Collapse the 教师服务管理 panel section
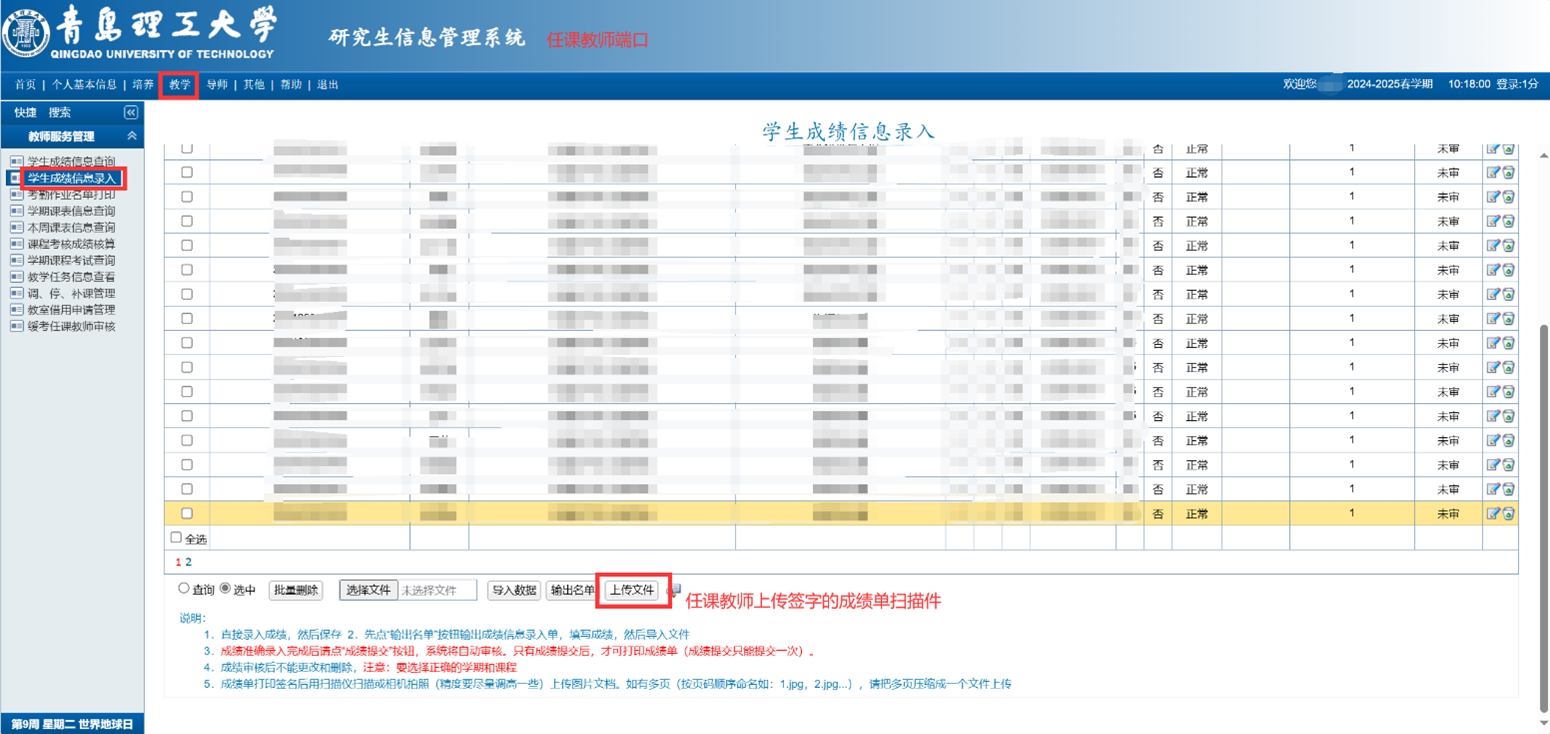Screen dimensions: 1550x734 click(131, 136)
